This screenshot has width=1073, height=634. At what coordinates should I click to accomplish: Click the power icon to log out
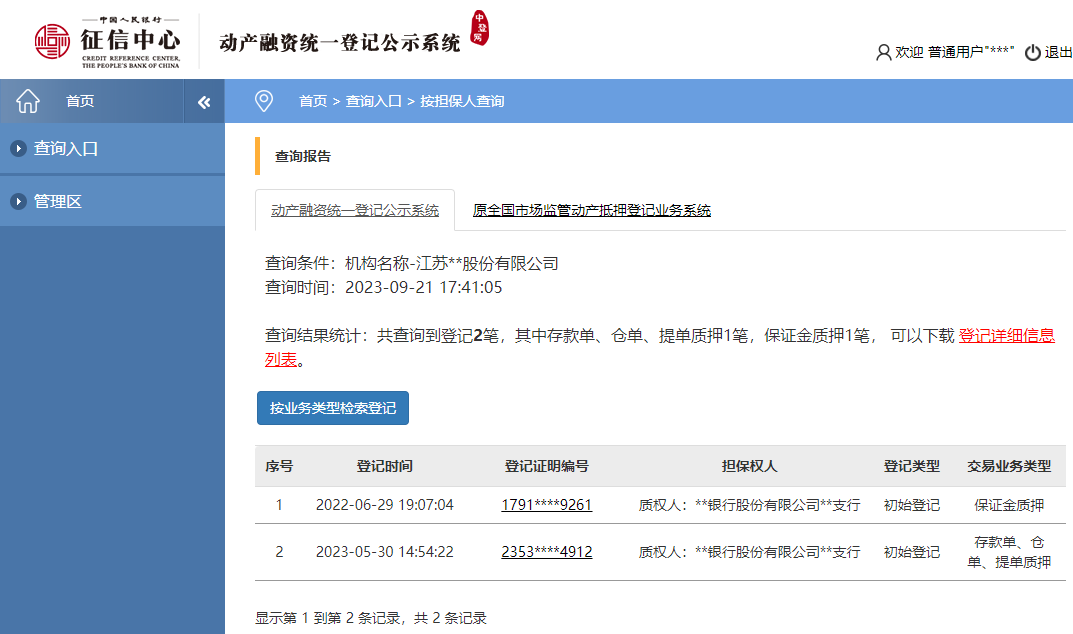tap(1033, 52)
